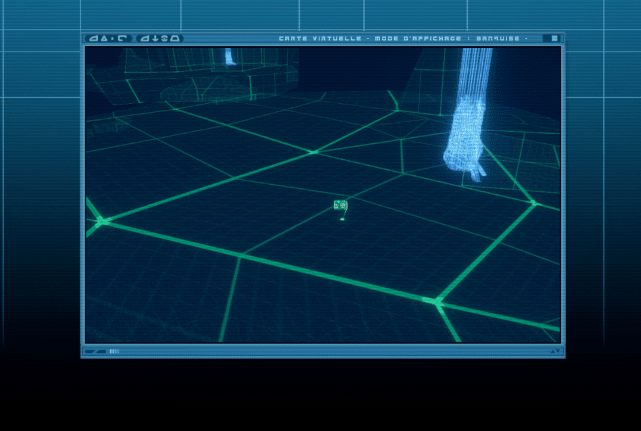Image resolution: width=641 pixels, height=431 pixels.
Task: Click the first glyph group in title bar
Action: [108, 39]
